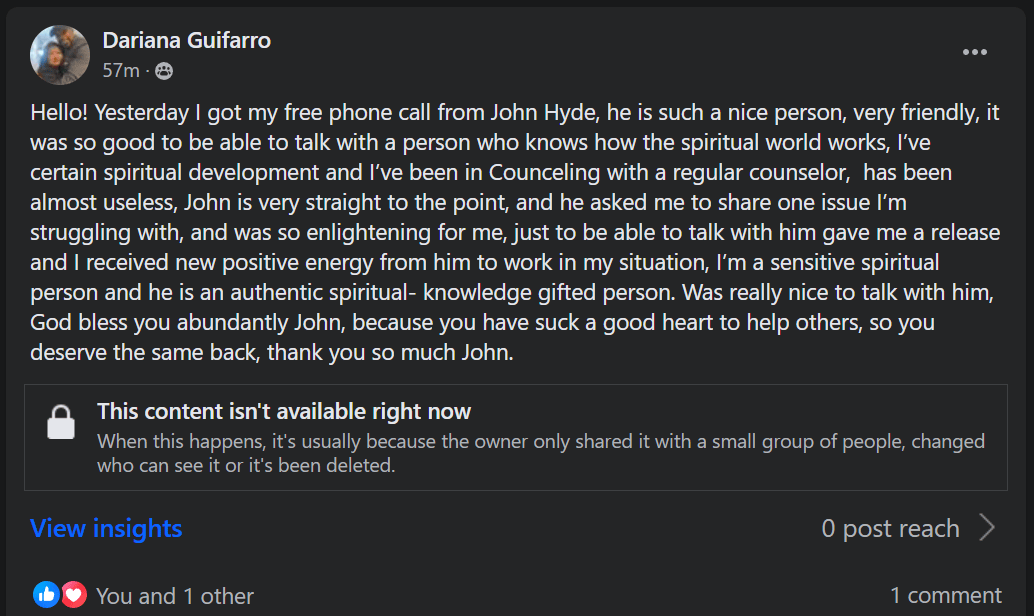Click the red heart Love reaction icon
The height and width of the screenshot is (616, 1034).
pos(74,595)
